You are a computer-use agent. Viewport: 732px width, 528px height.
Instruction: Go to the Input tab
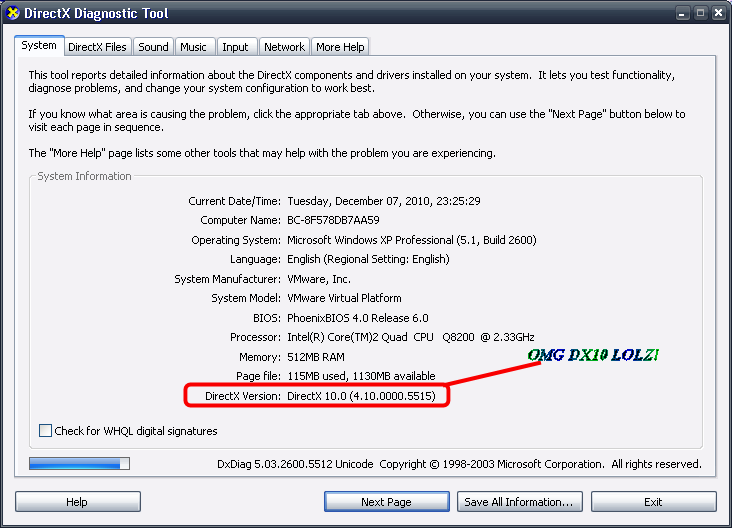[x=235, y=47]
